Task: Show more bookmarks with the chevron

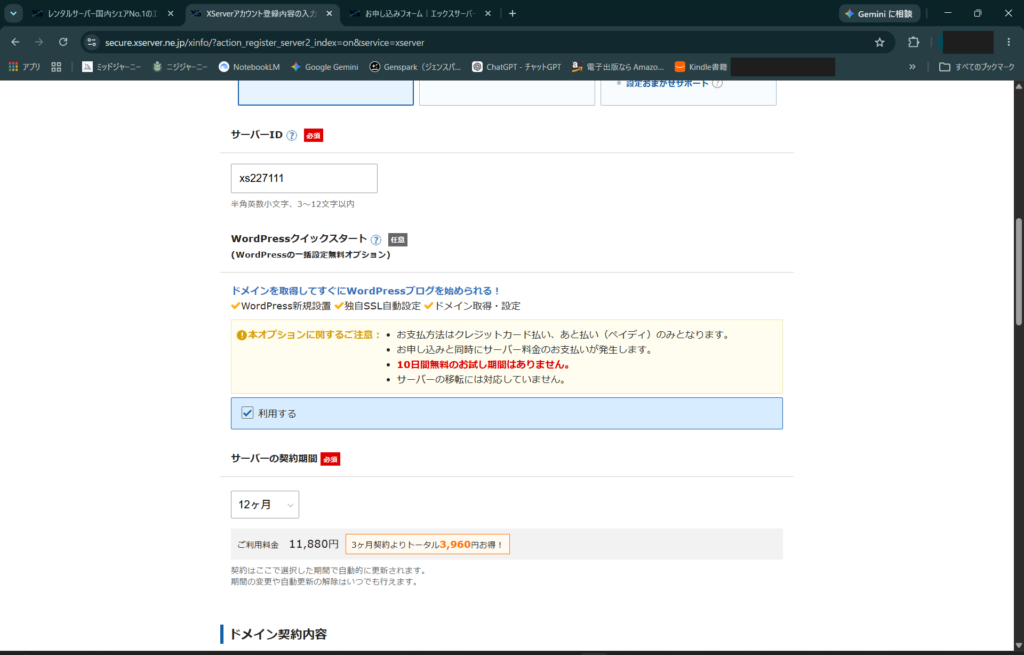Action: (x=912, y=67)
